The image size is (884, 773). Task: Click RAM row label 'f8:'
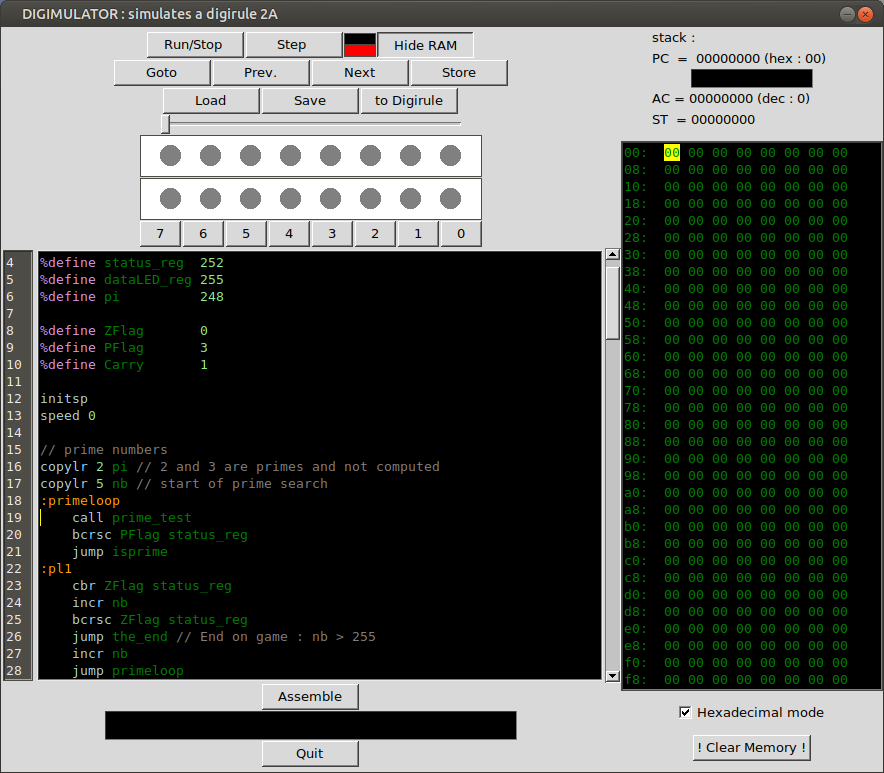[x=635, y=679]
